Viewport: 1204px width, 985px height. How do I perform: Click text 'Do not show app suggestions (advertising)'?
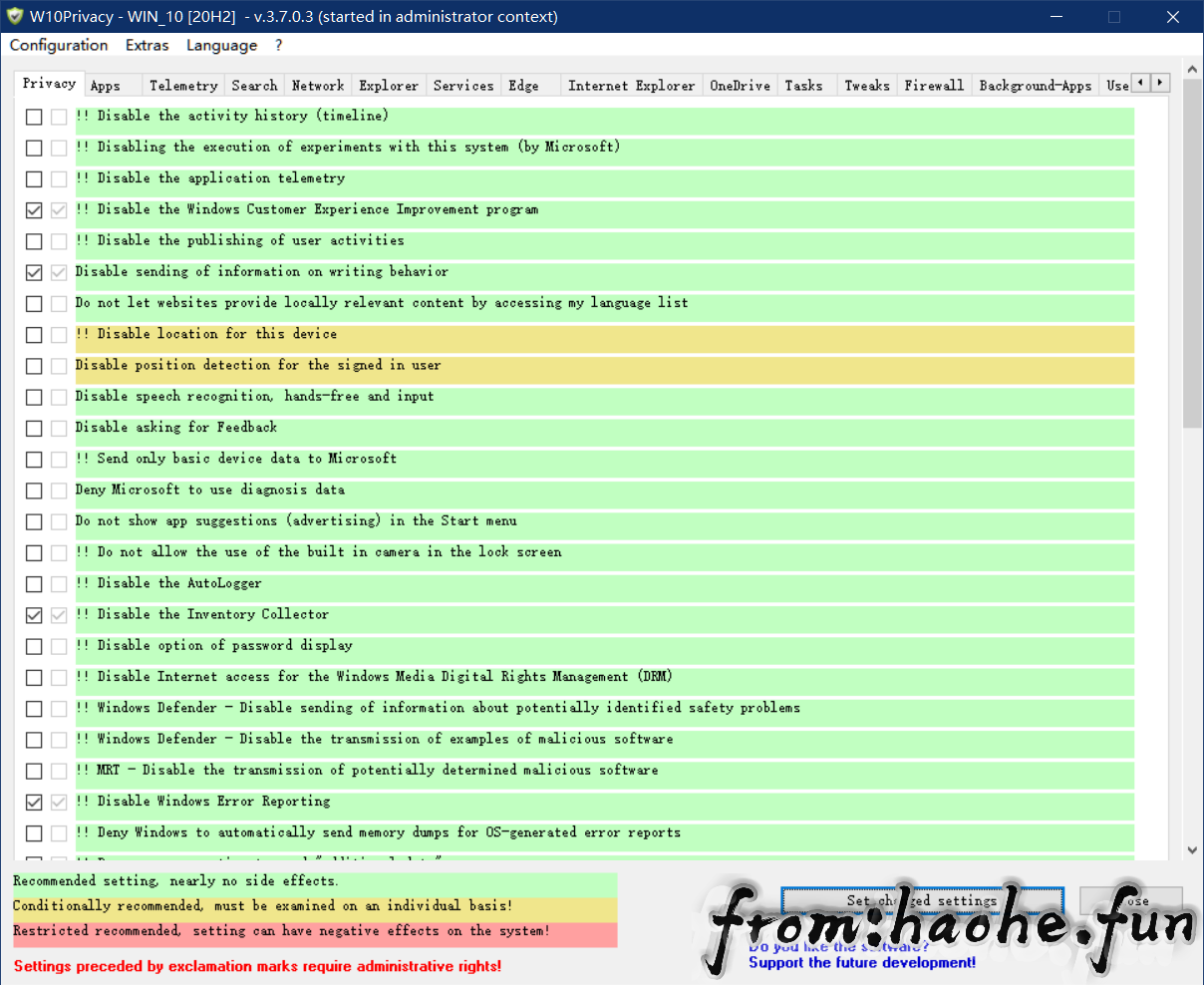296,520
